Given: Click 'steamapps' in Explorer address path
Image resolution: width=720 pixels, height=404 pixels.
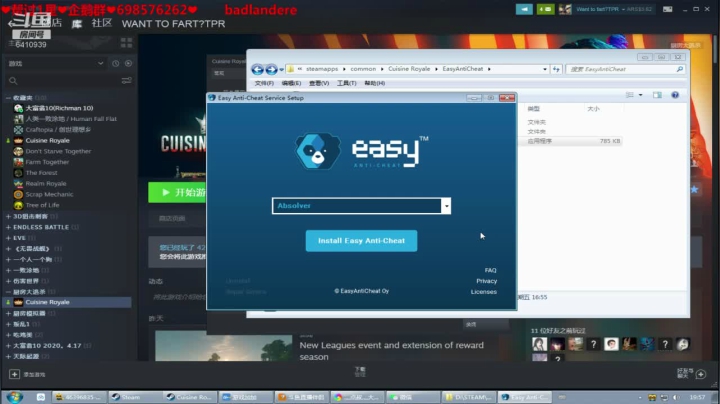Looking at the screenshot, I should point(322,69).
